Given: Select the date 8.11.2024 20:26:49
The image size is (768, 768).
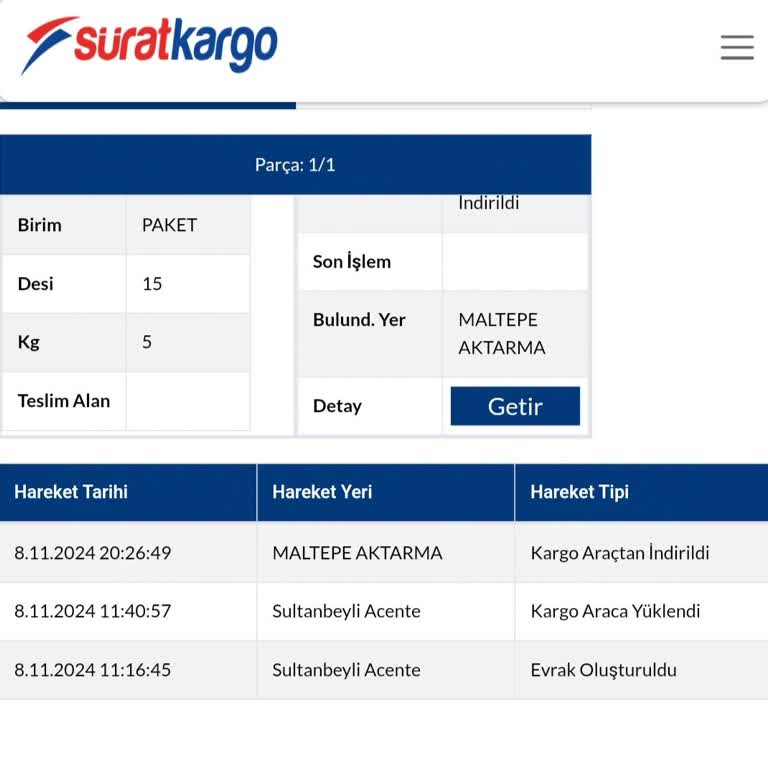Looking at the screenshot, I should coord(93,553).
